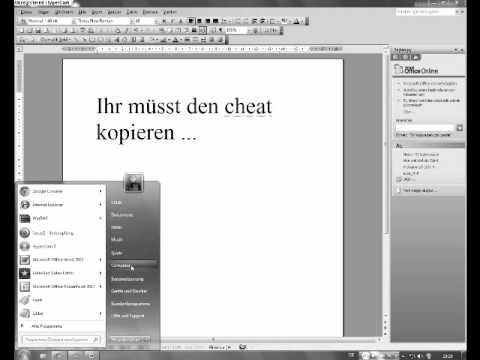Click the taskbar clock
Image resolution: width=480 pixels, height=360 pixels.
click(x=447, y=356)
